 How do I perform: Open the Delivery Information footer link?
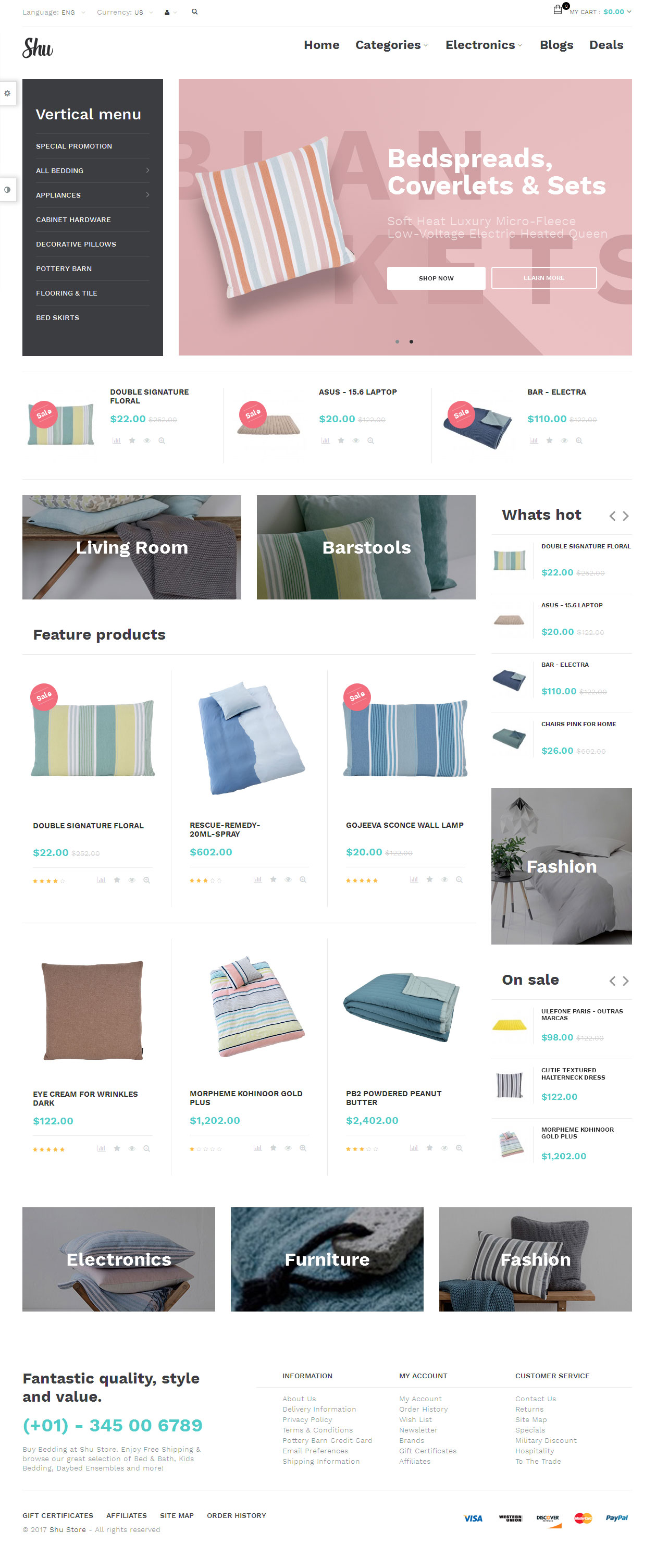pos(319,1409)
